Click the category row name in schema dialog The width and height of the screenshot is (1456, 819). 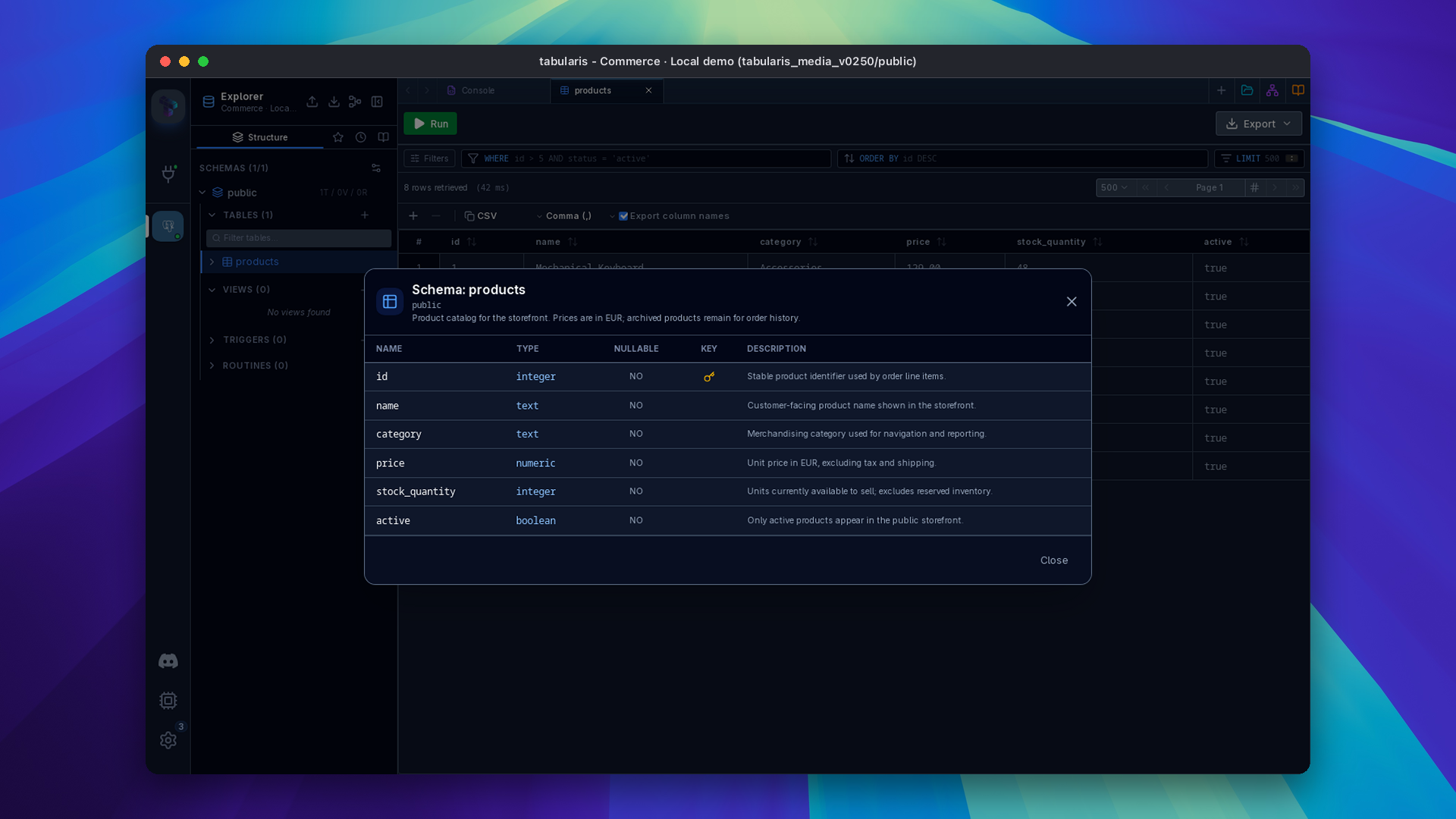point(399,434)
